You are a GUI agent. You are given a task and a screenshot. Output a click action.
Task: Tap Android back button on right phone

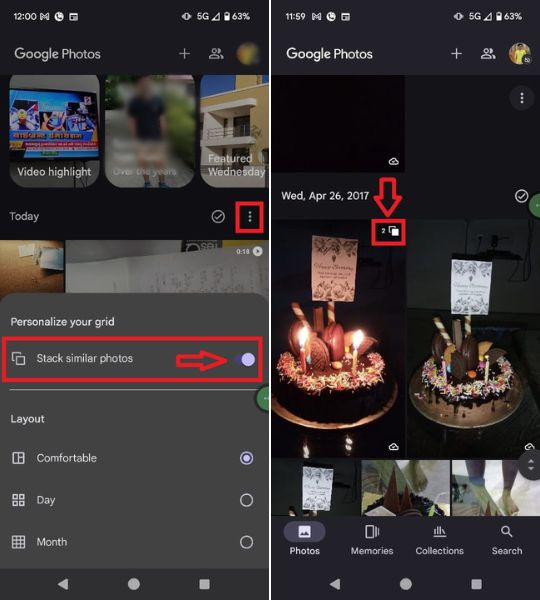[335, 584]
